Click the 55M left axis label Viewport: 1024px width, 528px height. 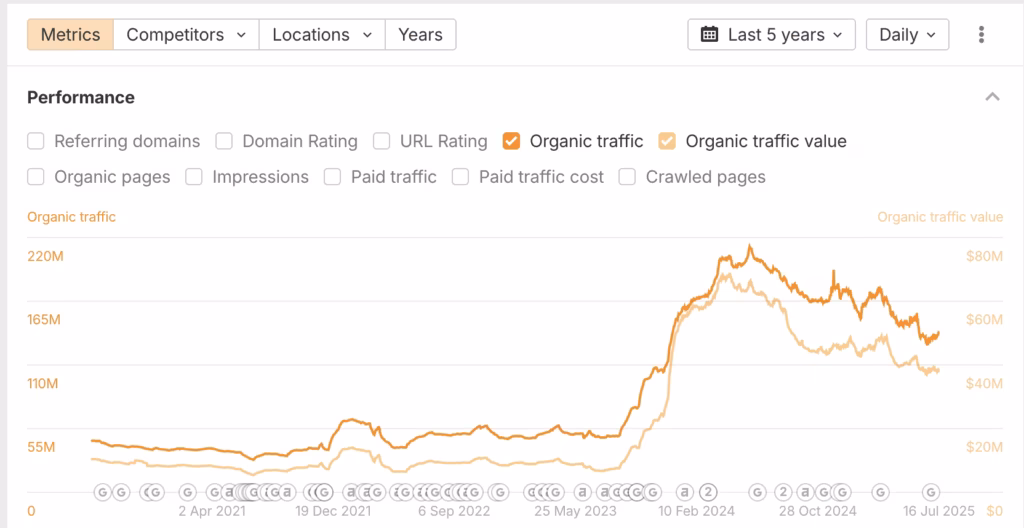[41, 448]
